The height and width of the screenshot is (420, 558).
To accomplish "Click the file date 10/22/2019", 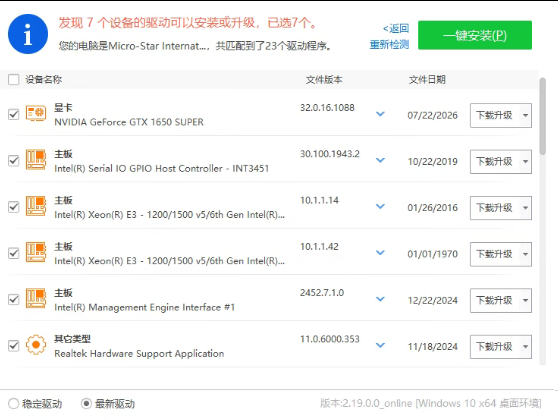I will [x=432, y=162].
